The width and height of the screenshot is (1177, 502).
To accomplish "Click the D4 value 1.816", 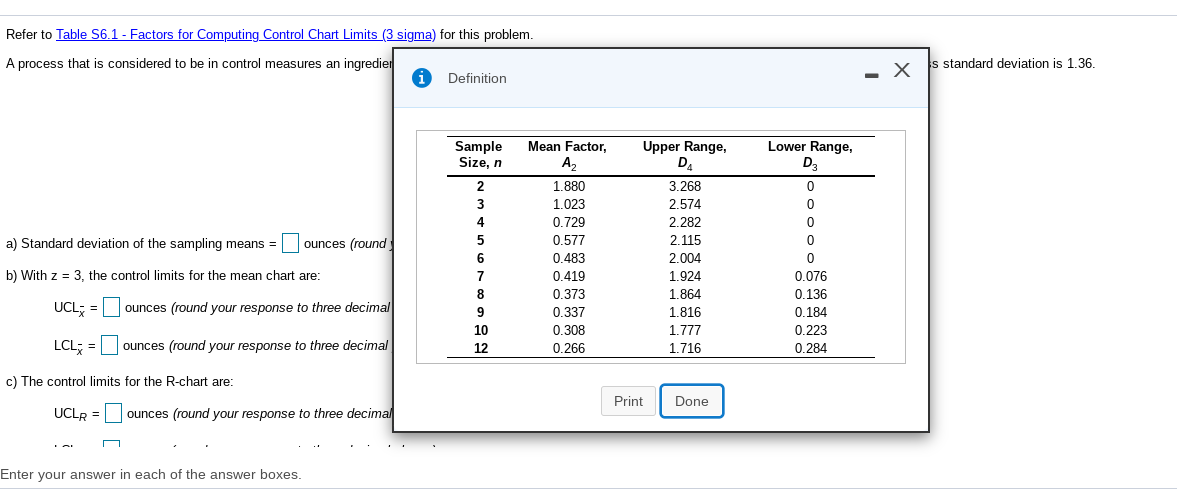I will point(685,313).
